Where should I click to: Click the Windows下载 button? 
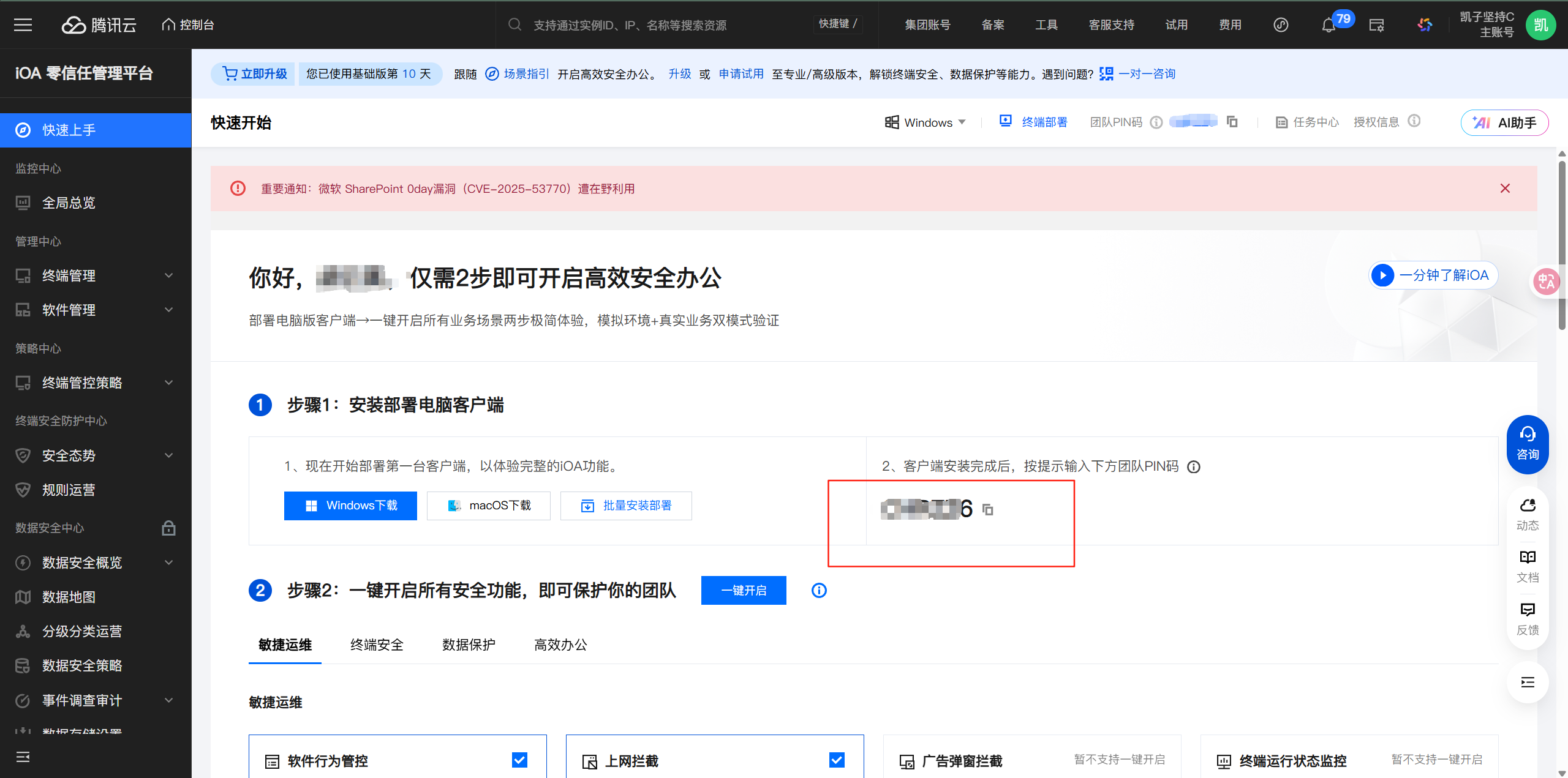tap(350, 506)
